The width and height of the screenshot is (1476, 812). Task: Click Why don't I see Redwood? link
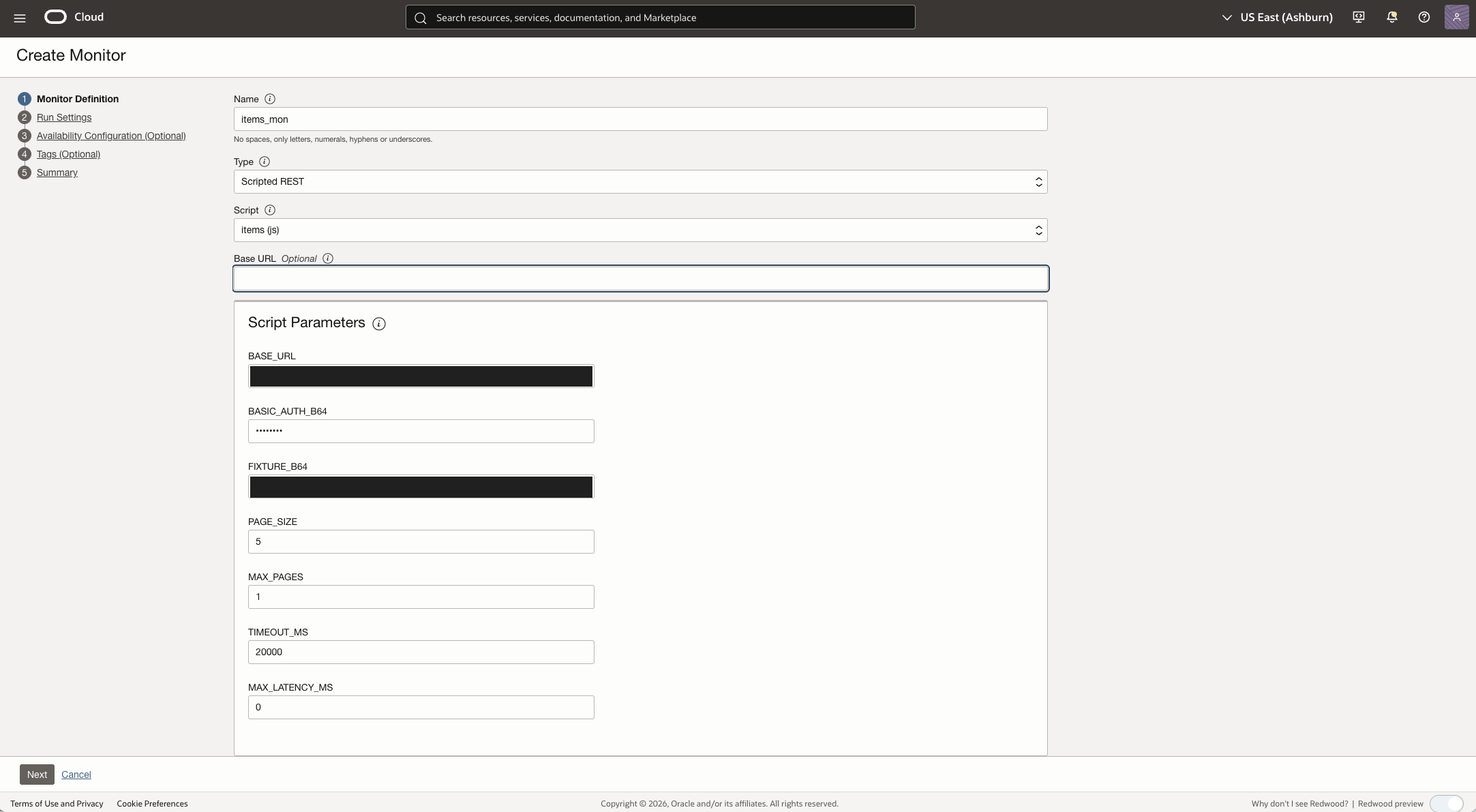click(x=1299, y=804)
